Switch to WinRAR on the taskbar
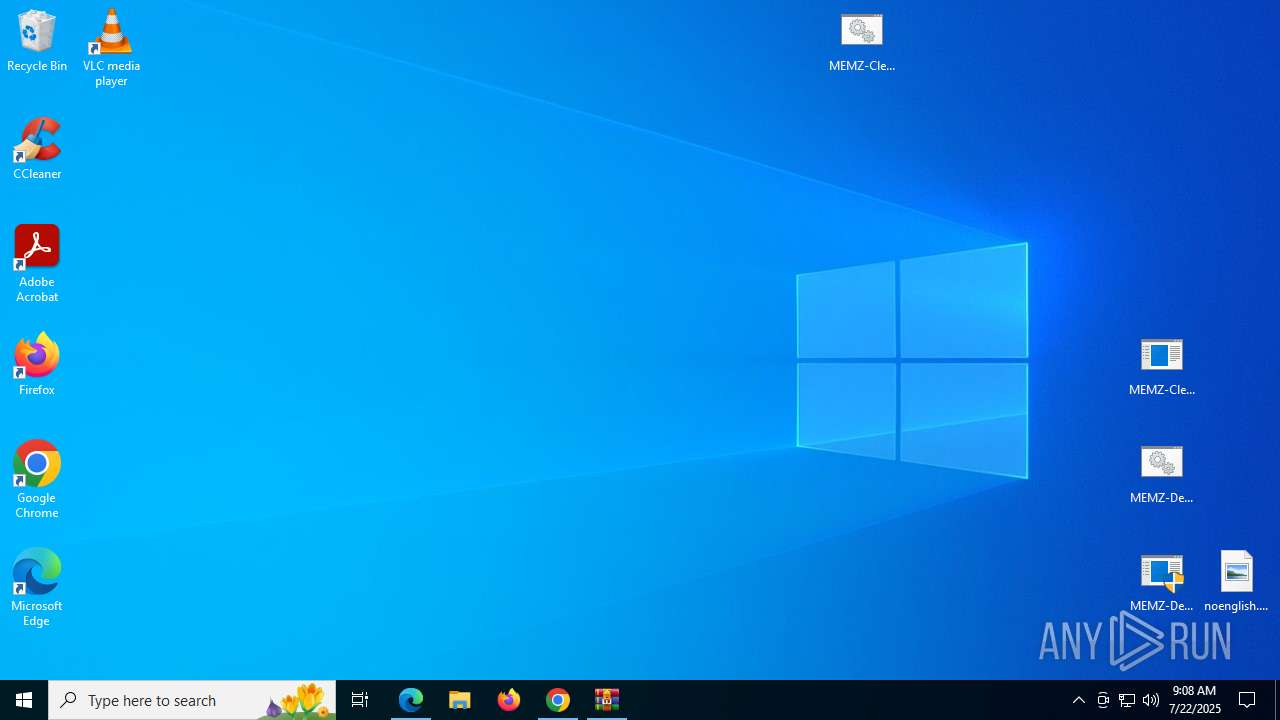1280x720 pixels. click(607, 700)
